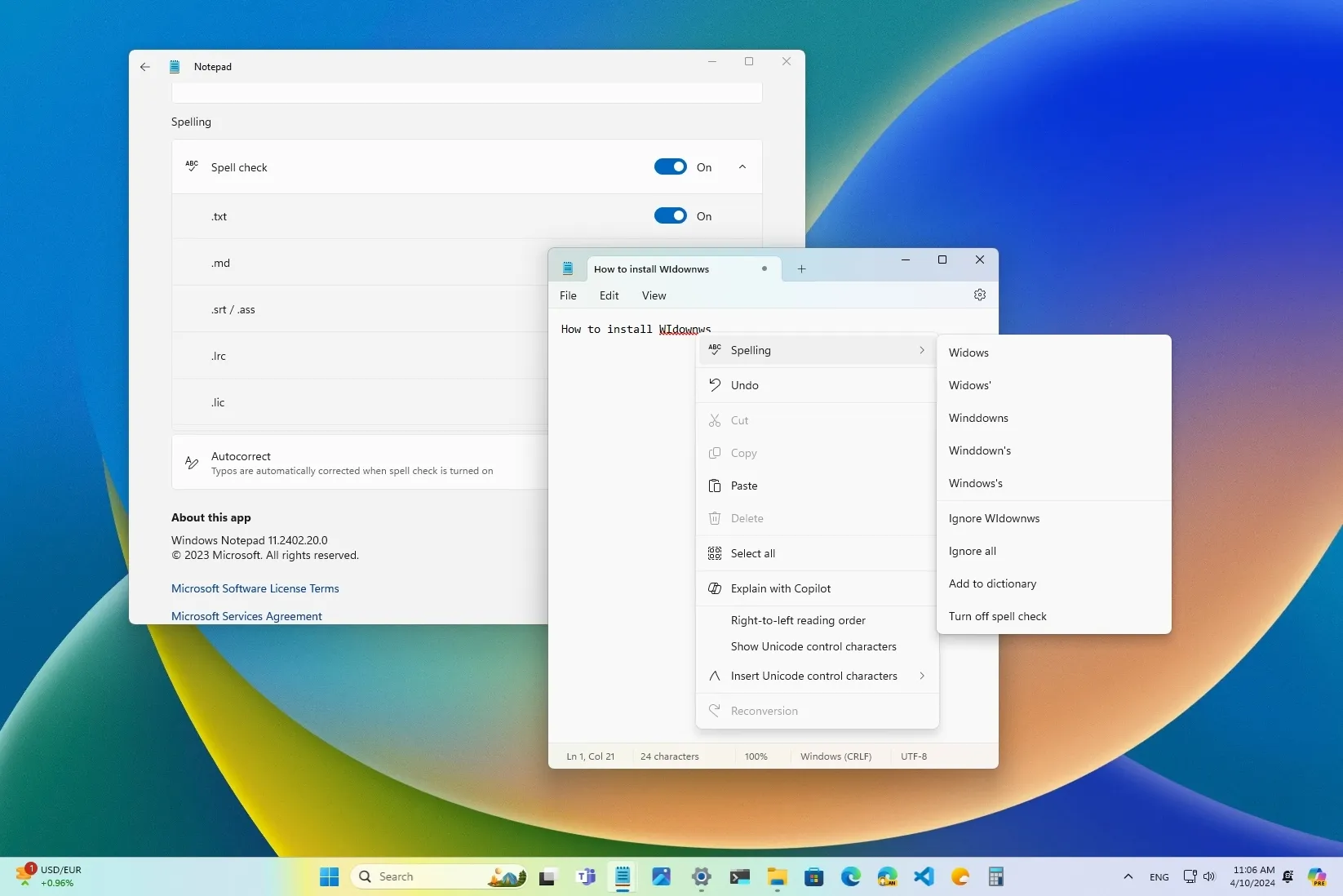Open Task View from the taskbar
This screenshot has width=1343, height=896.
(x=547, y=877)
